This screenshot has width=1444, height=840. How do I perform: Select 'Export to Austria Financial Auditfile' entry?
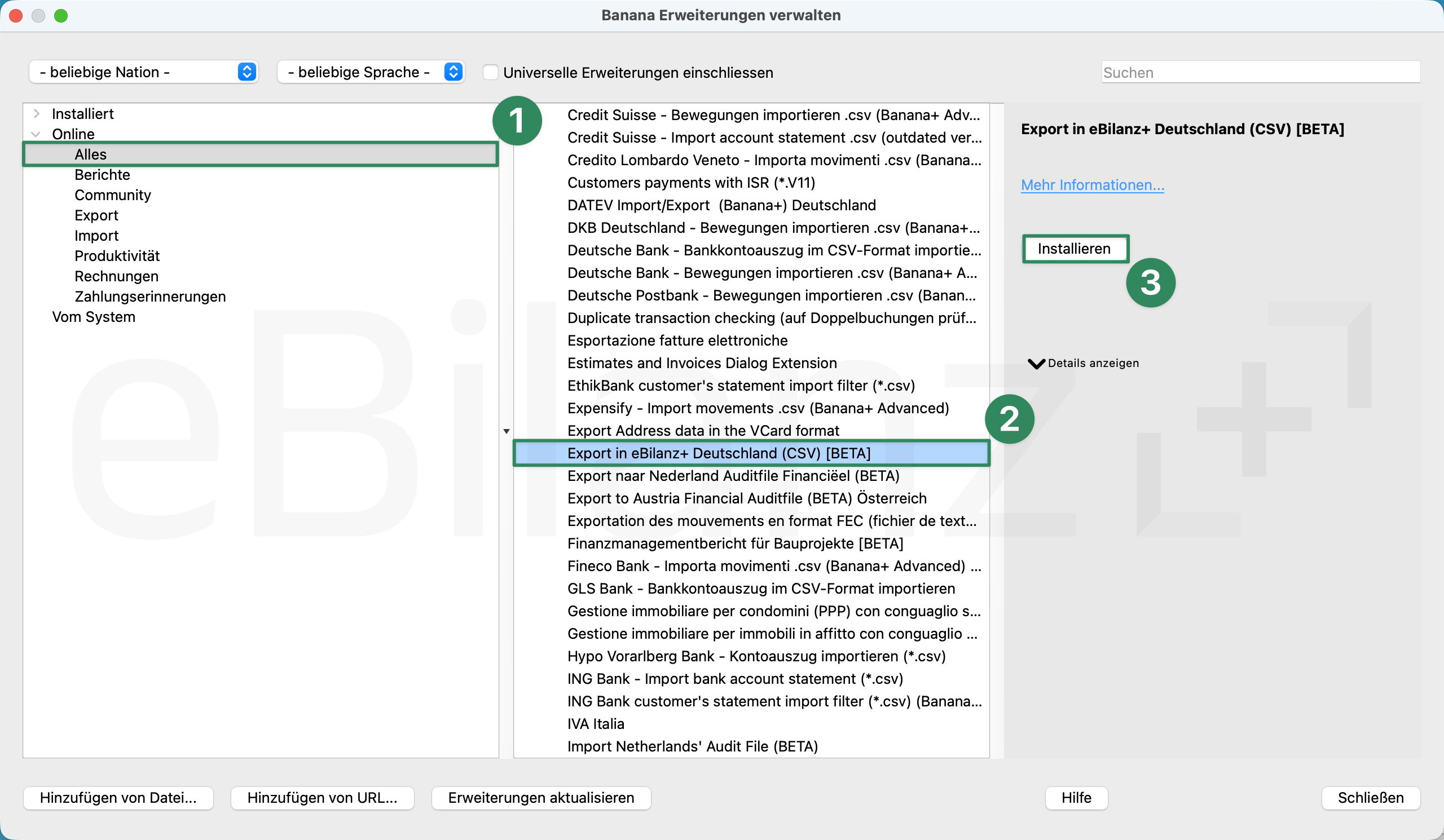tap(751, 498)
